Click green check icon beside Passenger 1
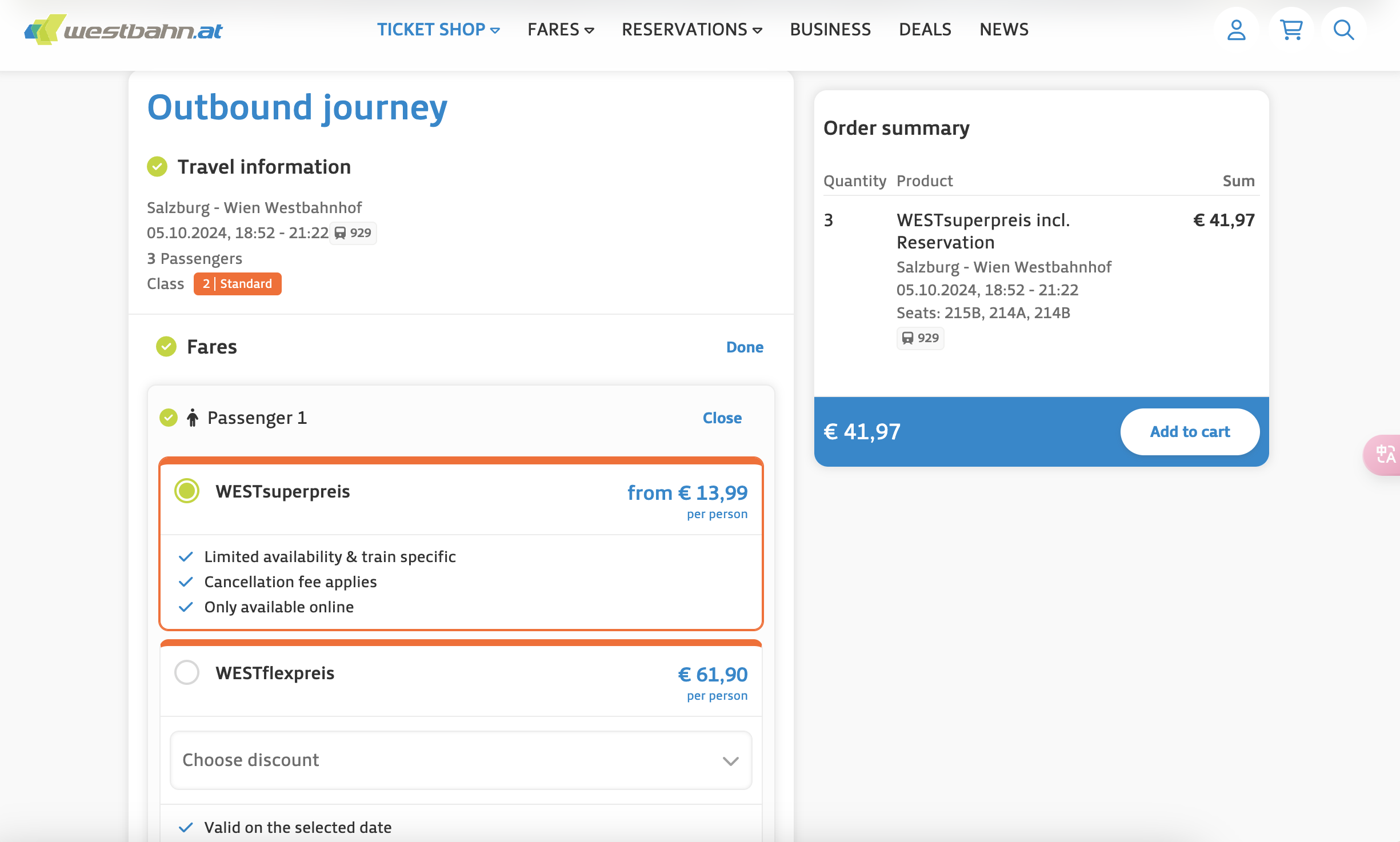Screen dimensions: 1400x842 169,418
